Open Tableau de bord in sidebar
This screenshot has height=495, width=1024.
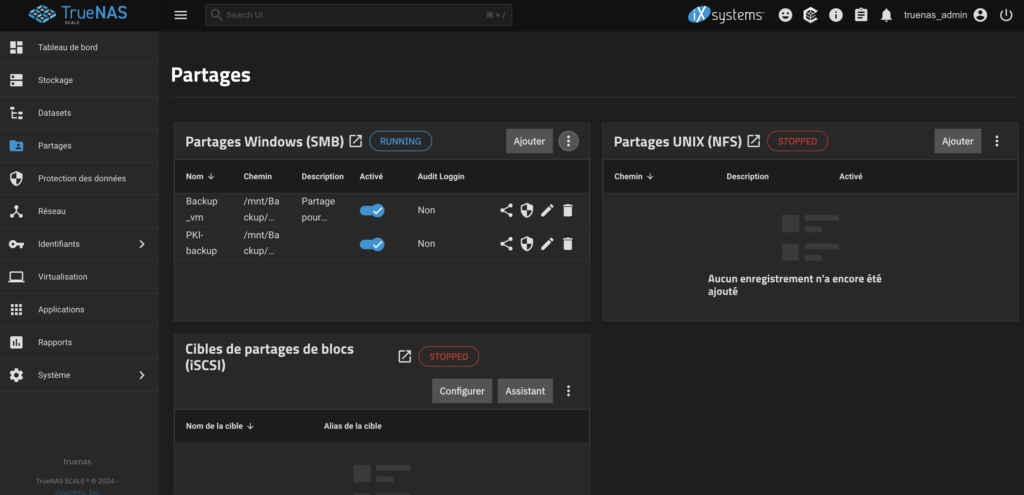67,47
